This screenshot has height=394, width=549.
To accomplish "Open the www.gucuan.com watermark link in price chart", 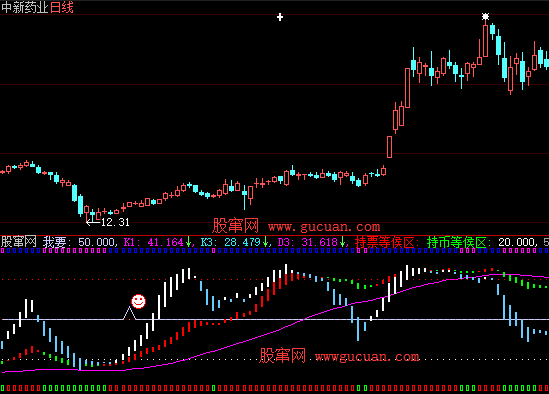I will tap(324, 227).
